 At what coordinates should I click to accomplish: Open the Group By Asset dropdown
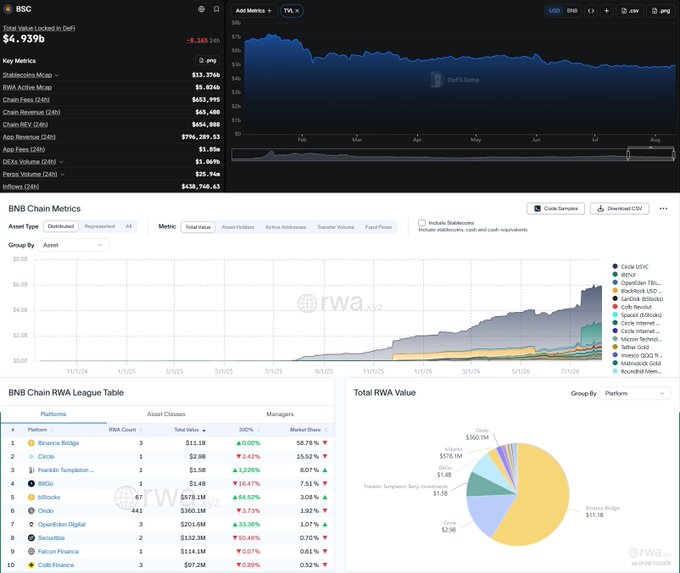tap(73, 245)
